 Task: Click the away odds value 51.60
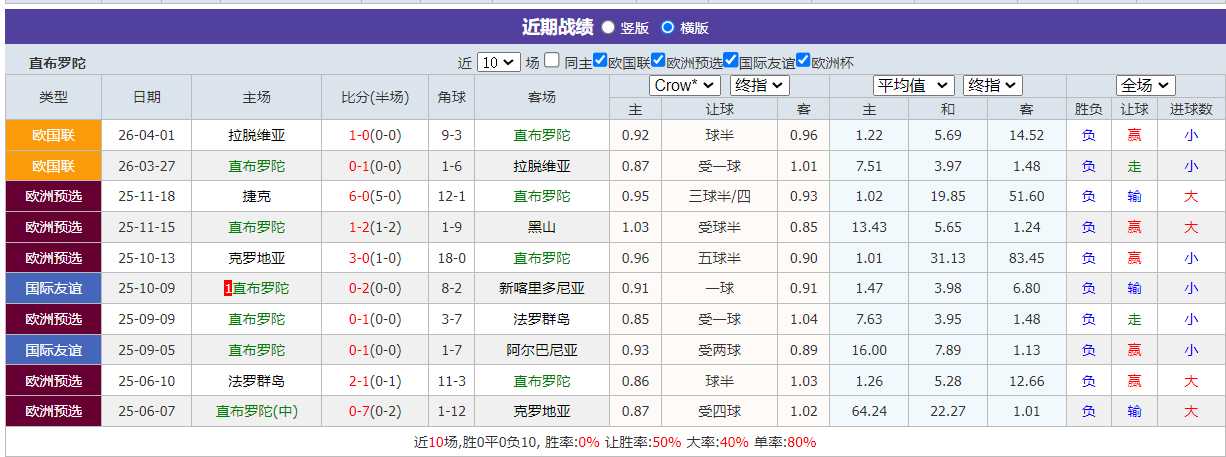click(1026, 196)
